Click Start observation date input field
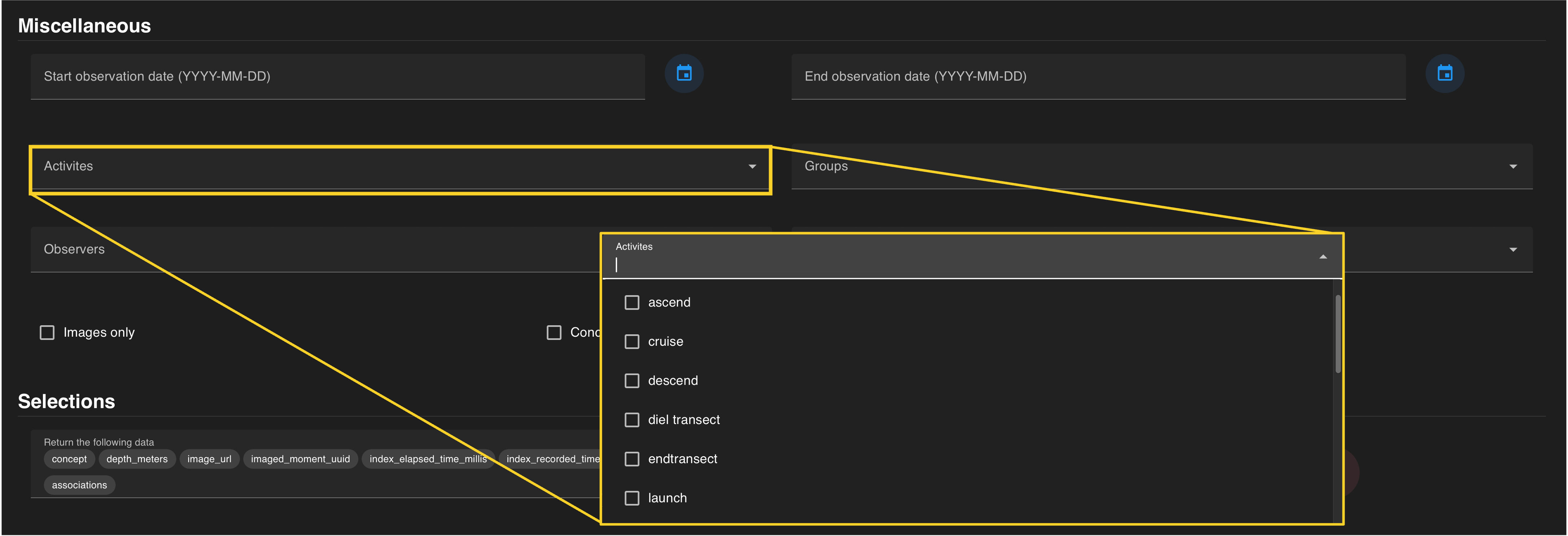The height and width of the screenshot is (536, 1568). point(337,77)
